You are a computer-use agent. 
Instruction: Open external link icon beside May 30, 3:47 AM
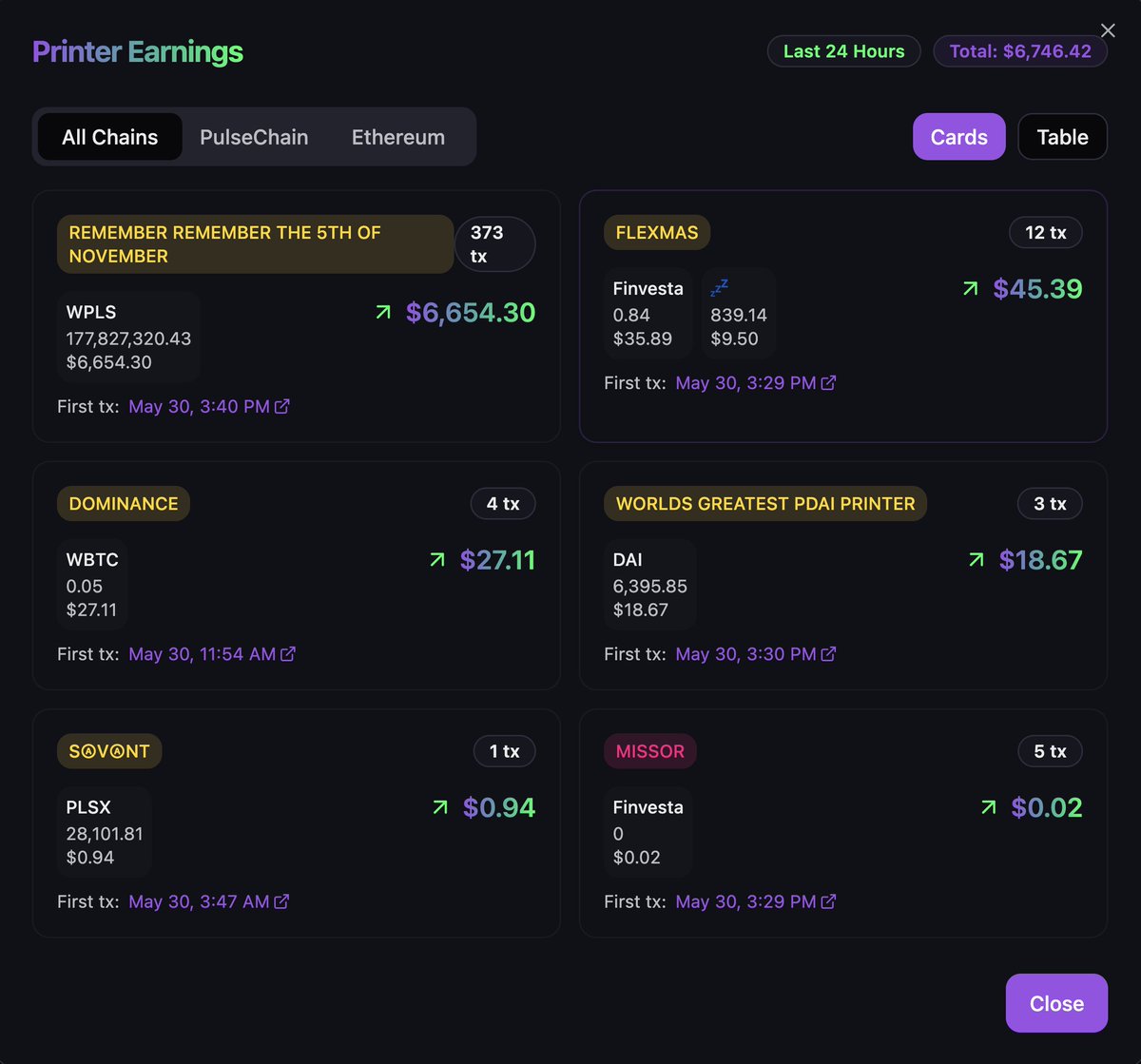point(281,900)
